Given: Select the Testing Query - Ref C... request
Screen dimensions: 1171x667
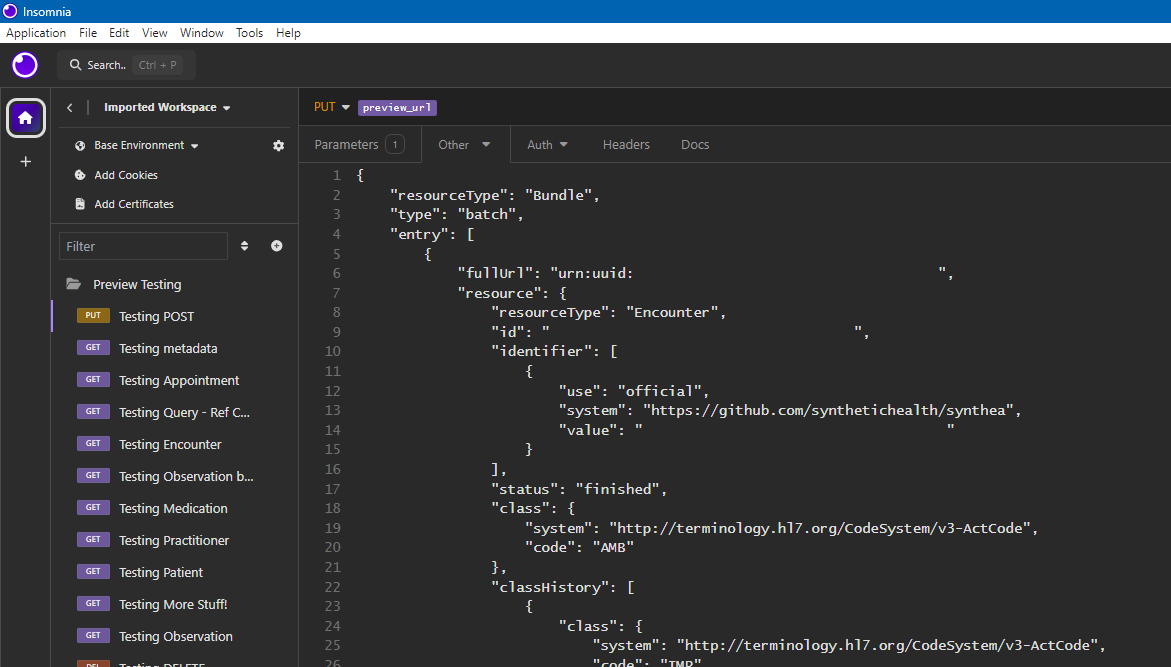Looking at the screenshot, I should 184,412.
